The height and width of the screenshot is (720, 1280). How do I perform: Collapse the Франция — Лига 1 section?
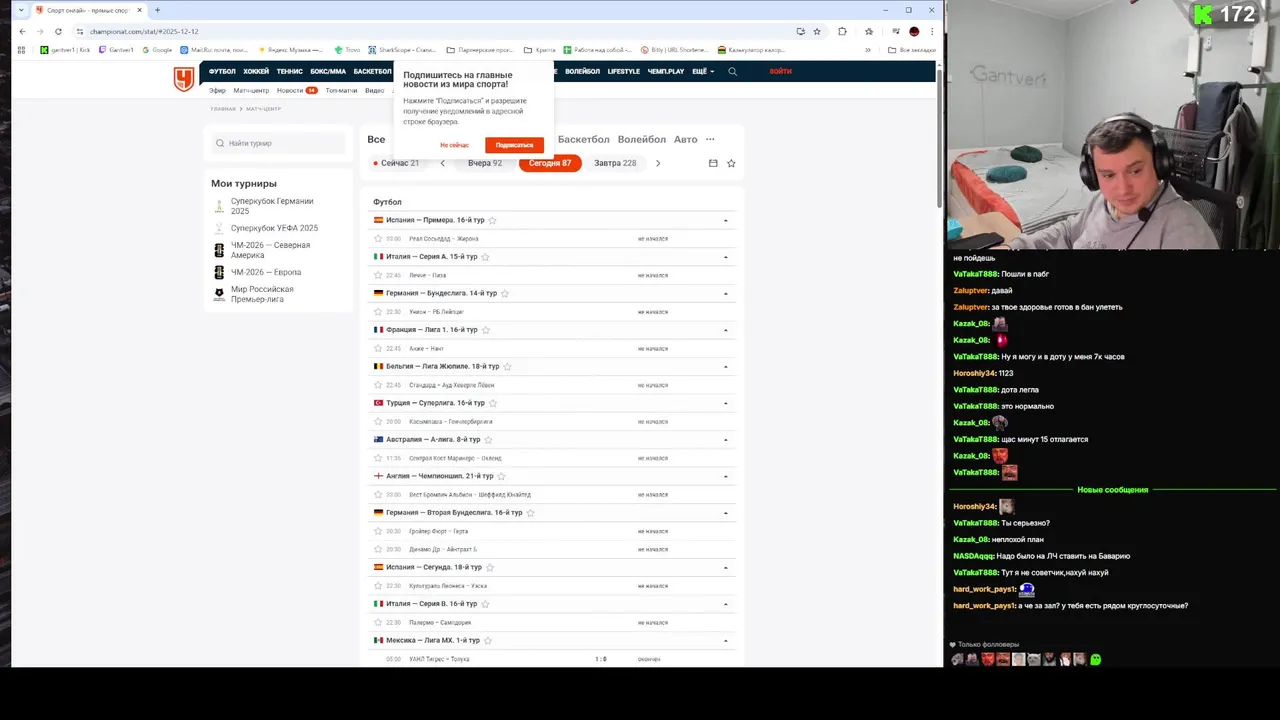(726, 330)
